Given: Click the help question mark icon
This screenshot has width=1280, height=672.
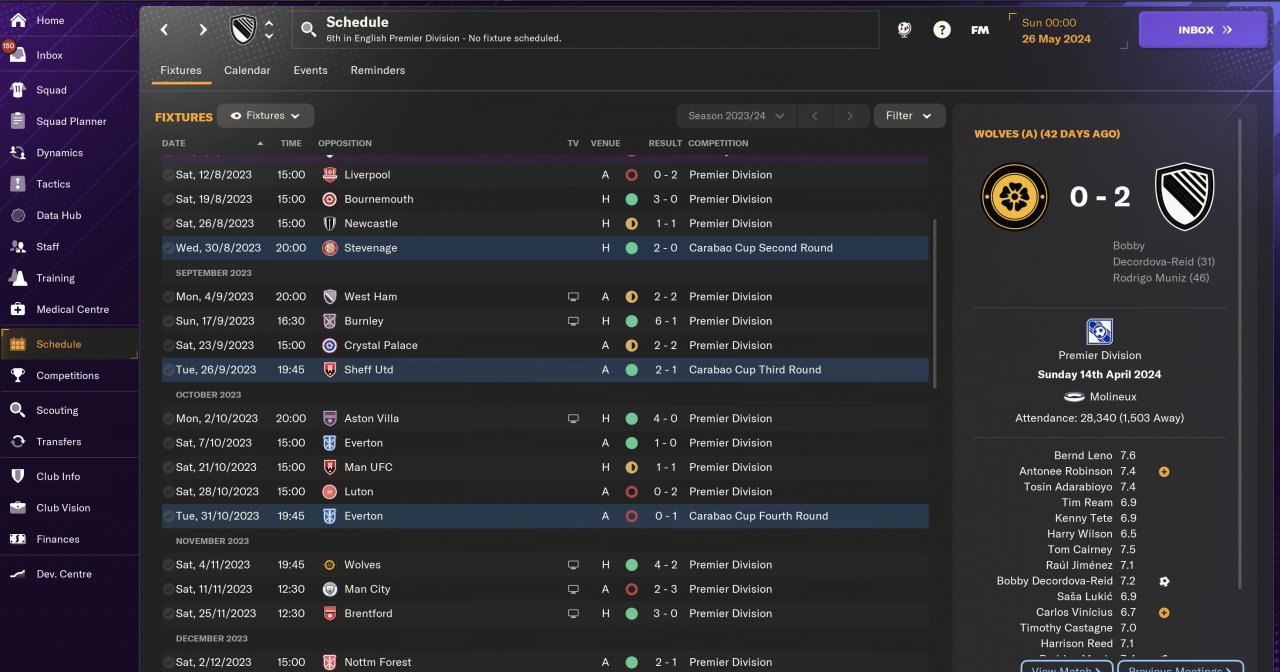Looking at the screenshot, I should point(942,30).
